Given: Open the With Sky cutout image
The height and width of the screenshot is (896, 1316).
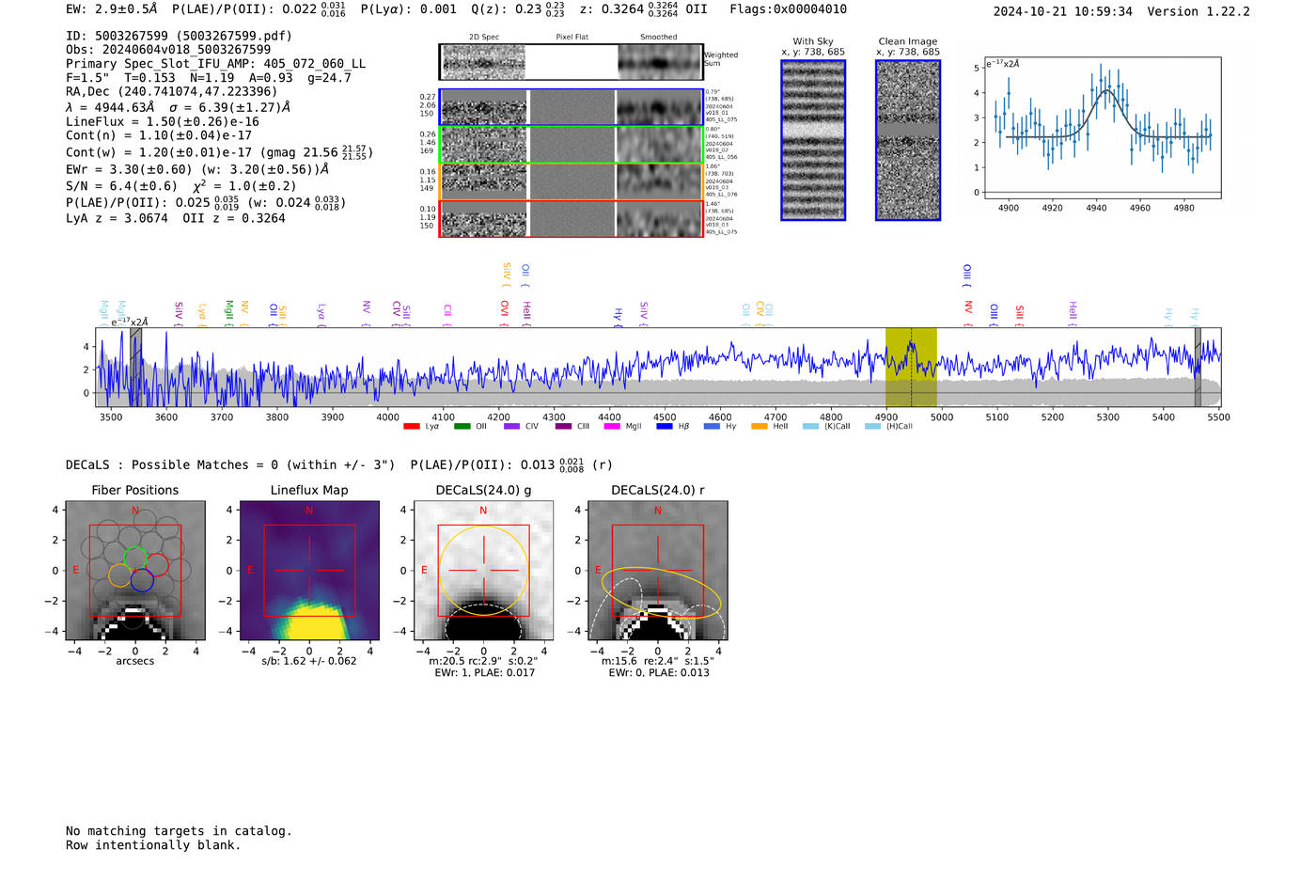Looking at the screenshot, I should tap(813, 140).
